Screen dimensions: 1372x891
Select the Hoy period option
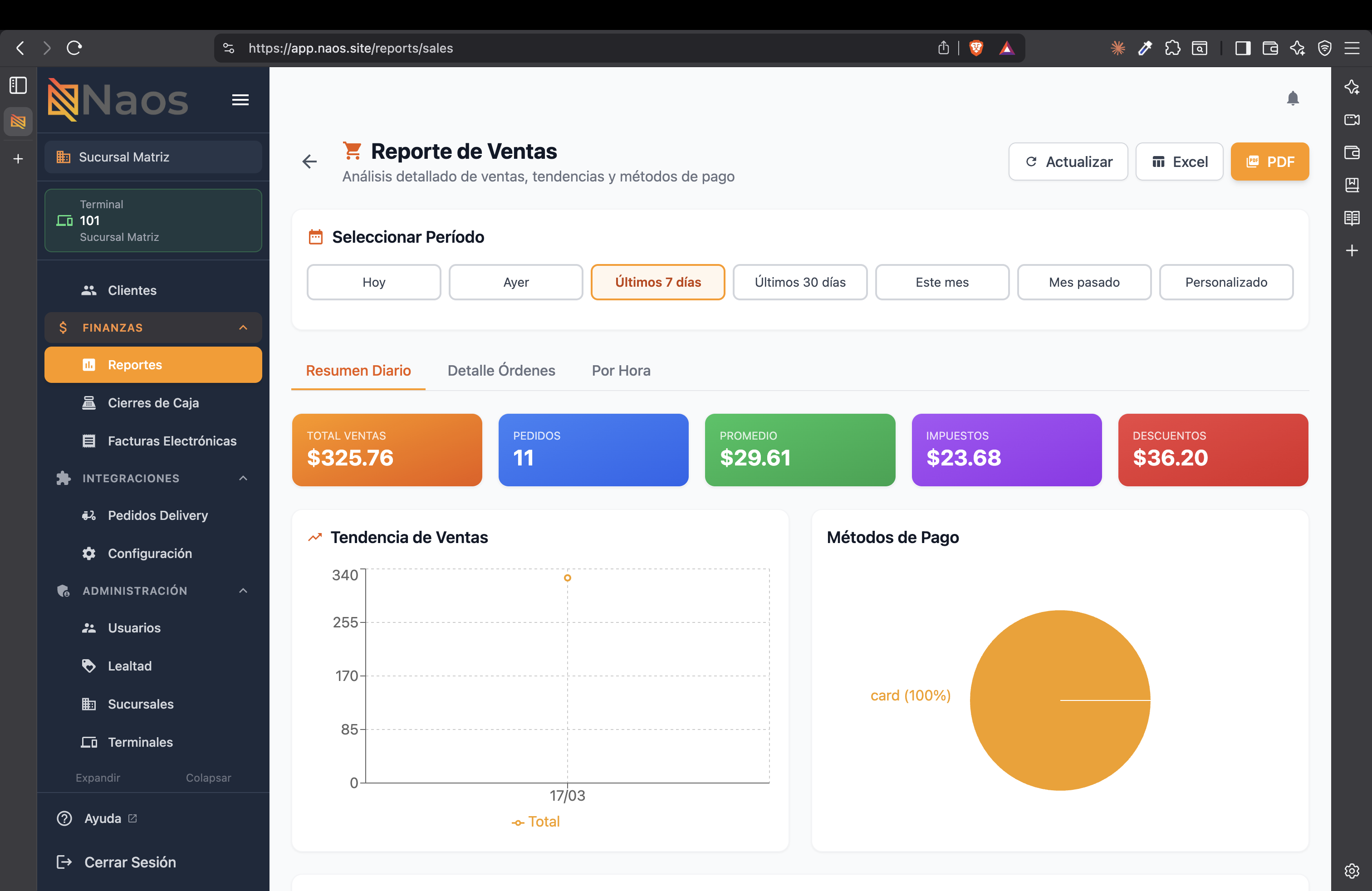coord(373,282)
